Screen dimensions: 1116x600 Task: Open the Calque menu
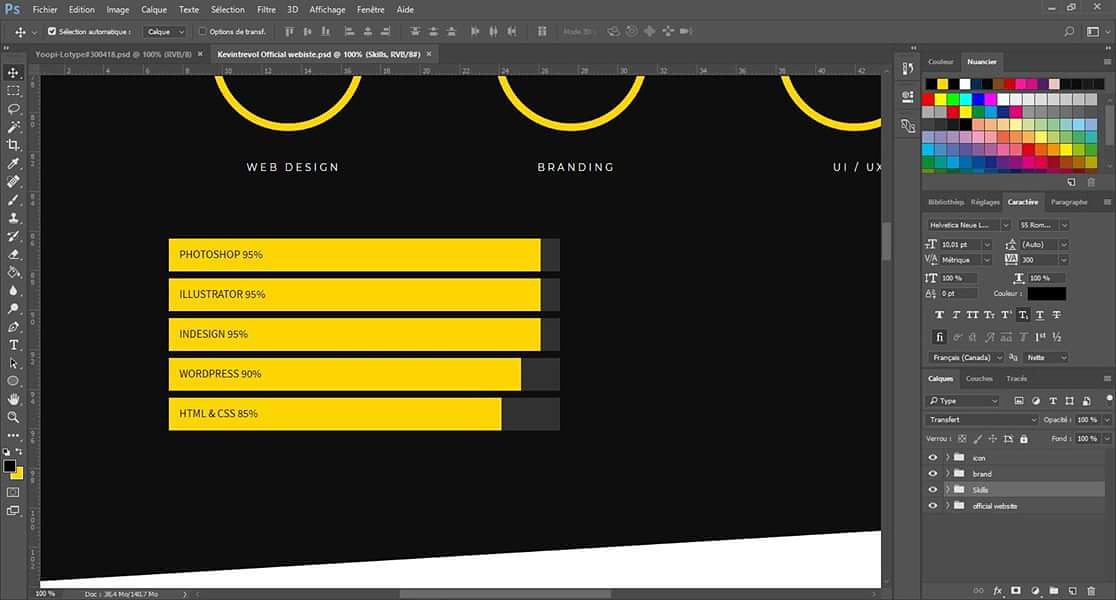point(154,10)
